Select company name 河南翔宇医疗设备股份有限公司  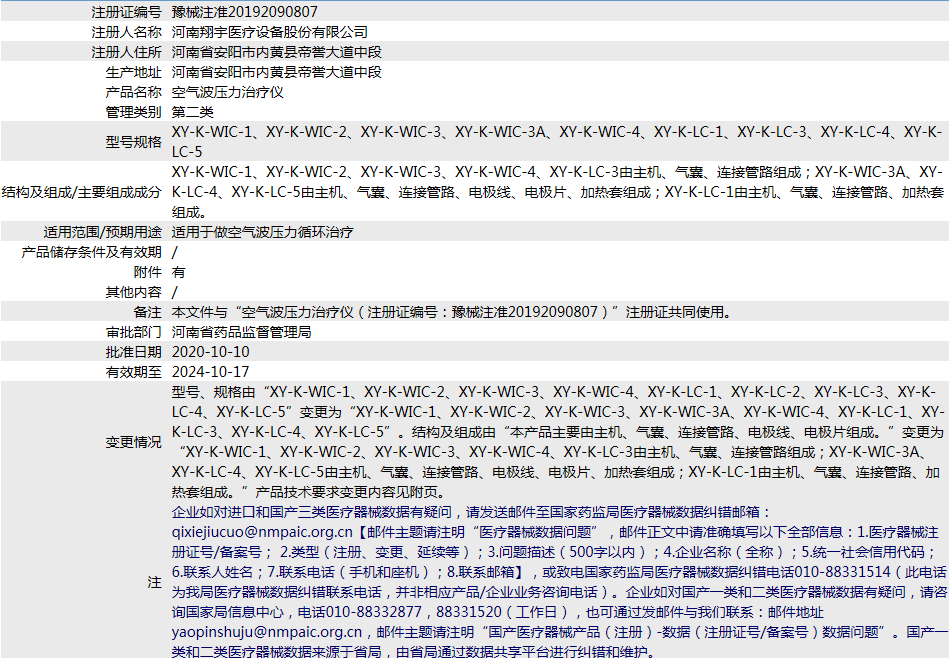pos(270,32)
